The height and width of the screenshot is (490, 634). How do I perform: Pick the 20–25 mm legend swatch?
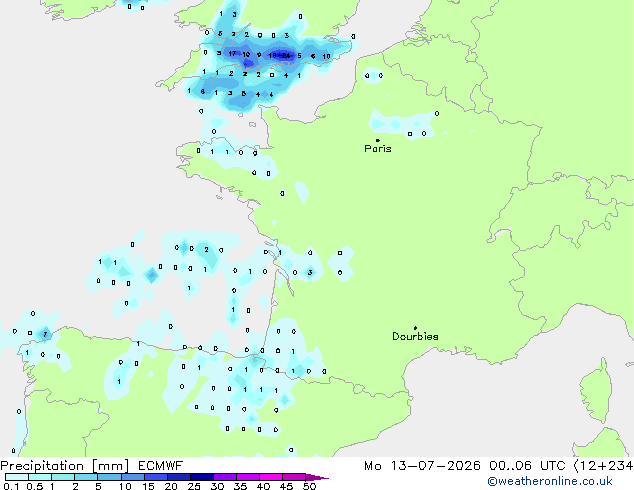click(178, 477)
